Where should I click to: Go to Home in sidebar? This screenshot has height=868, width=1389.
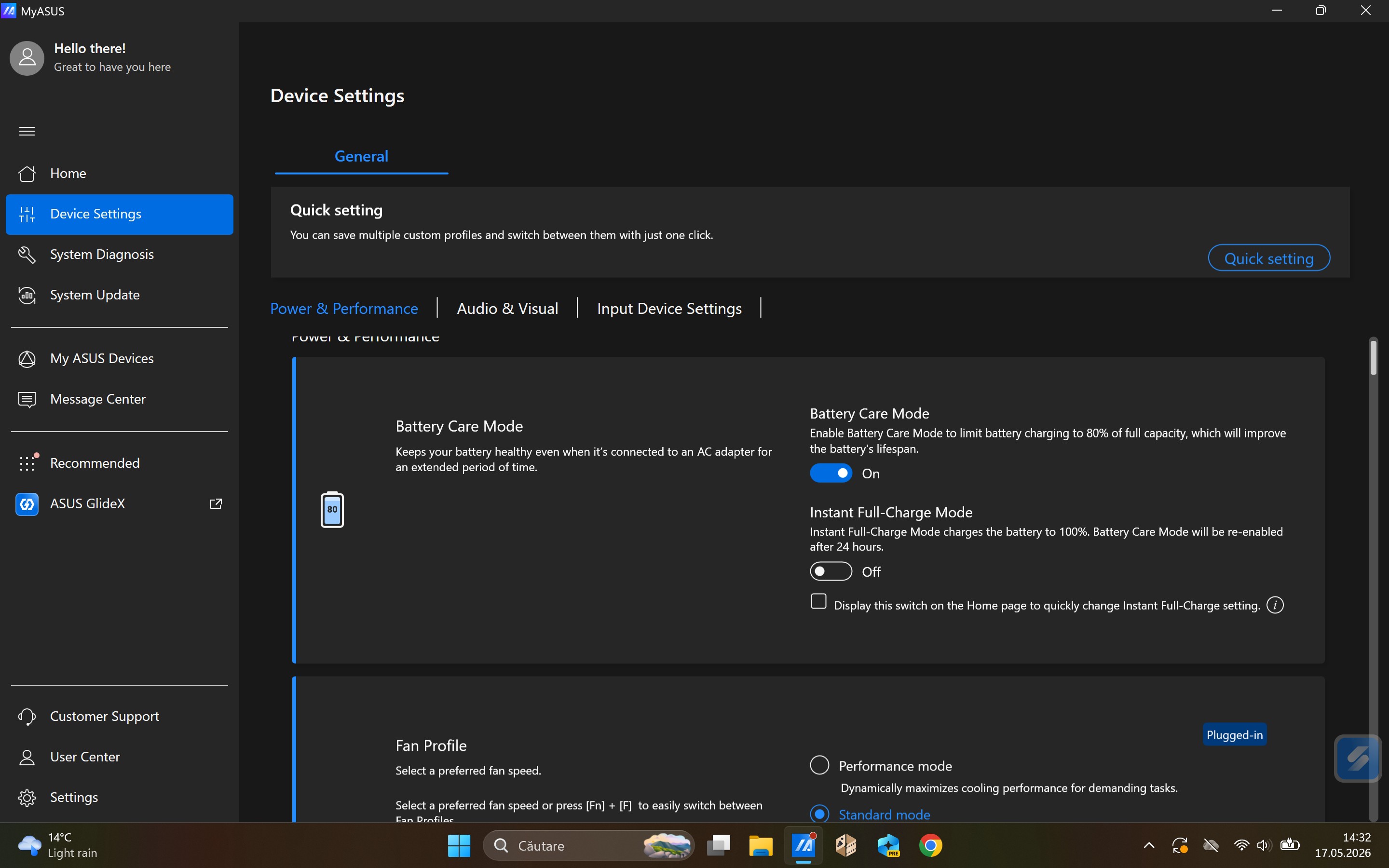click(120, 174)
